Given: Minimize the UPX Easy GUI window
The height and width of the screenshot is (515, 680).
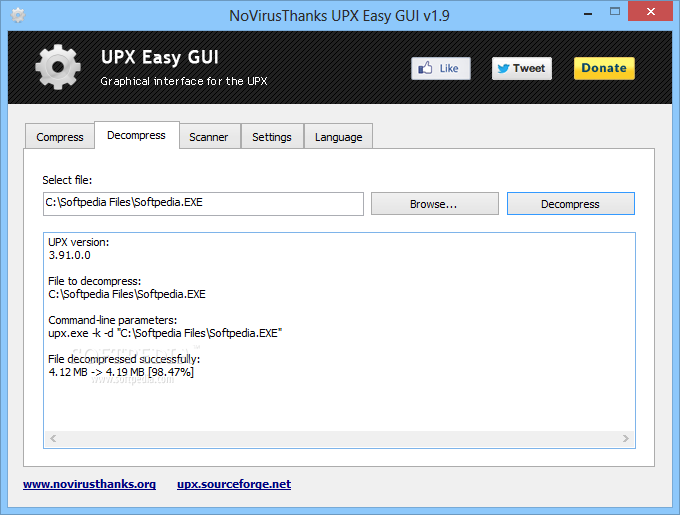Looking at the screenshot, I should pyautogui.click(x=588, y=13).
